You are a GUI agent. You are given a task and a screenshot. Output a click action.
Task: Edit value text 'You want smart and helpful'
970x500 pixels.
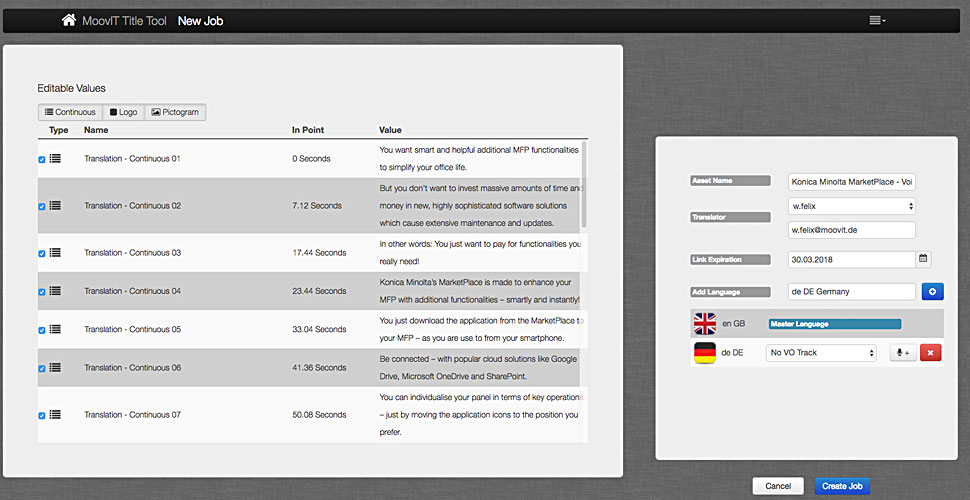coord(479,159)
